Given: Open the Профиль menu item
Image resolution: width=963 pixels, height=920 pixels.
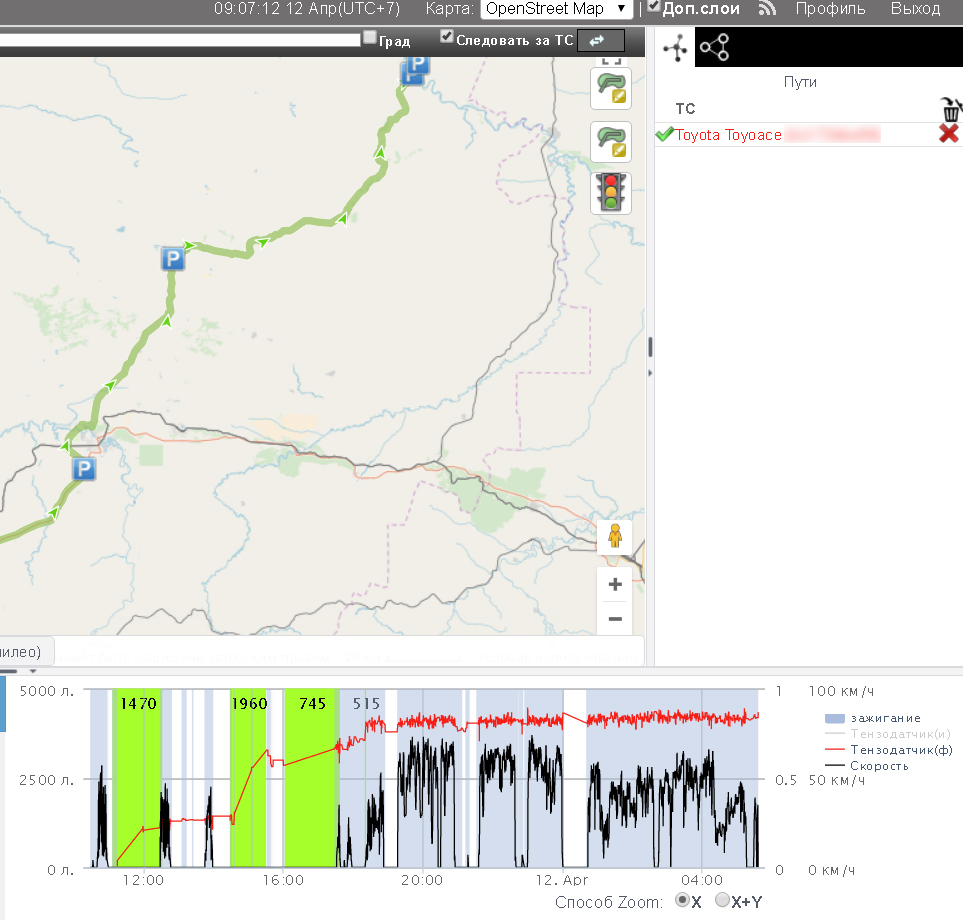Looking at the screenshot, I should tap(830, 9).
